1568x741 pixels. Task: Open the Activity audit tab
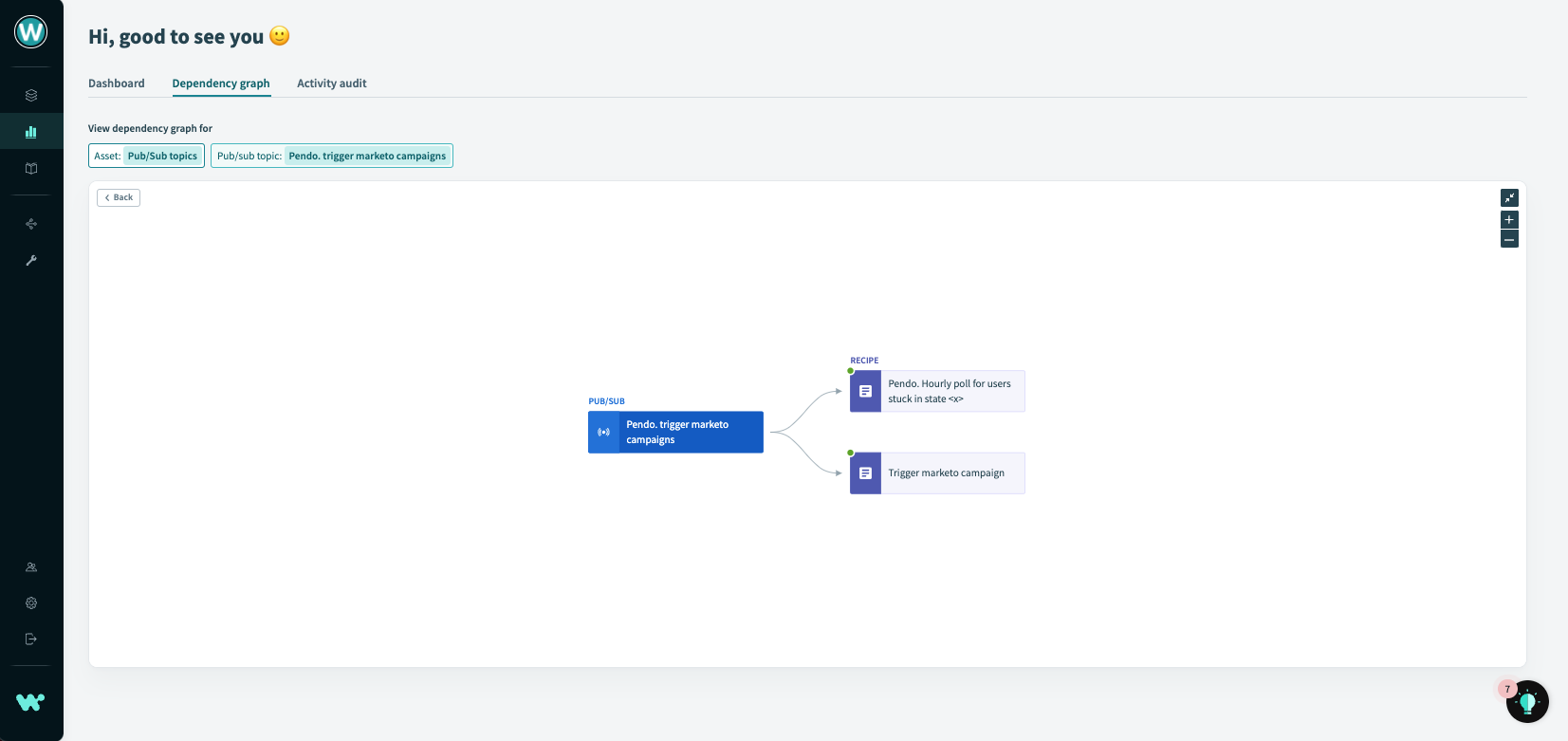pos(332,83)
